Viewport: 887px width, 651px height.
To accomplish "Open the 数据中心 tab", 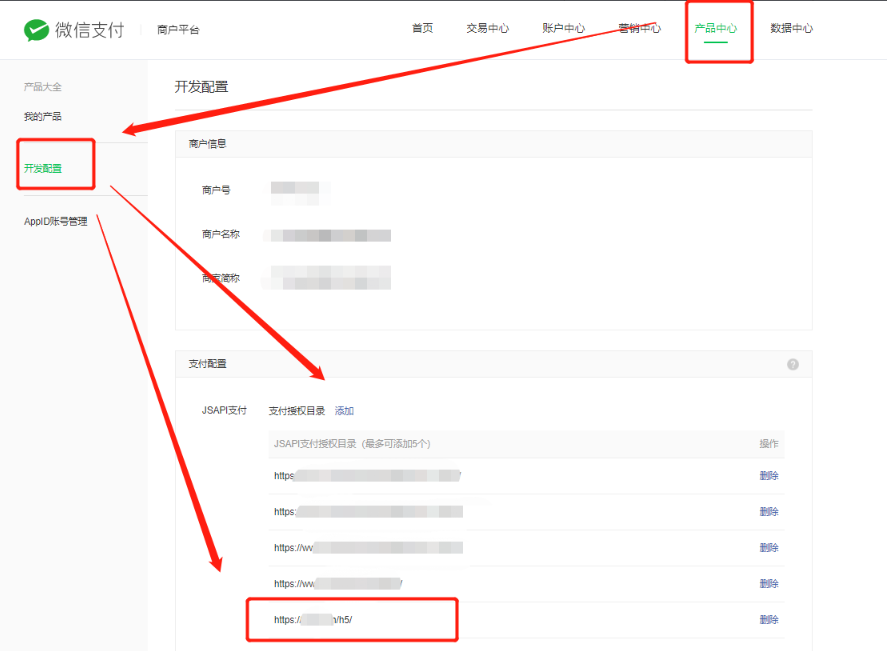I will pos(791,28).
